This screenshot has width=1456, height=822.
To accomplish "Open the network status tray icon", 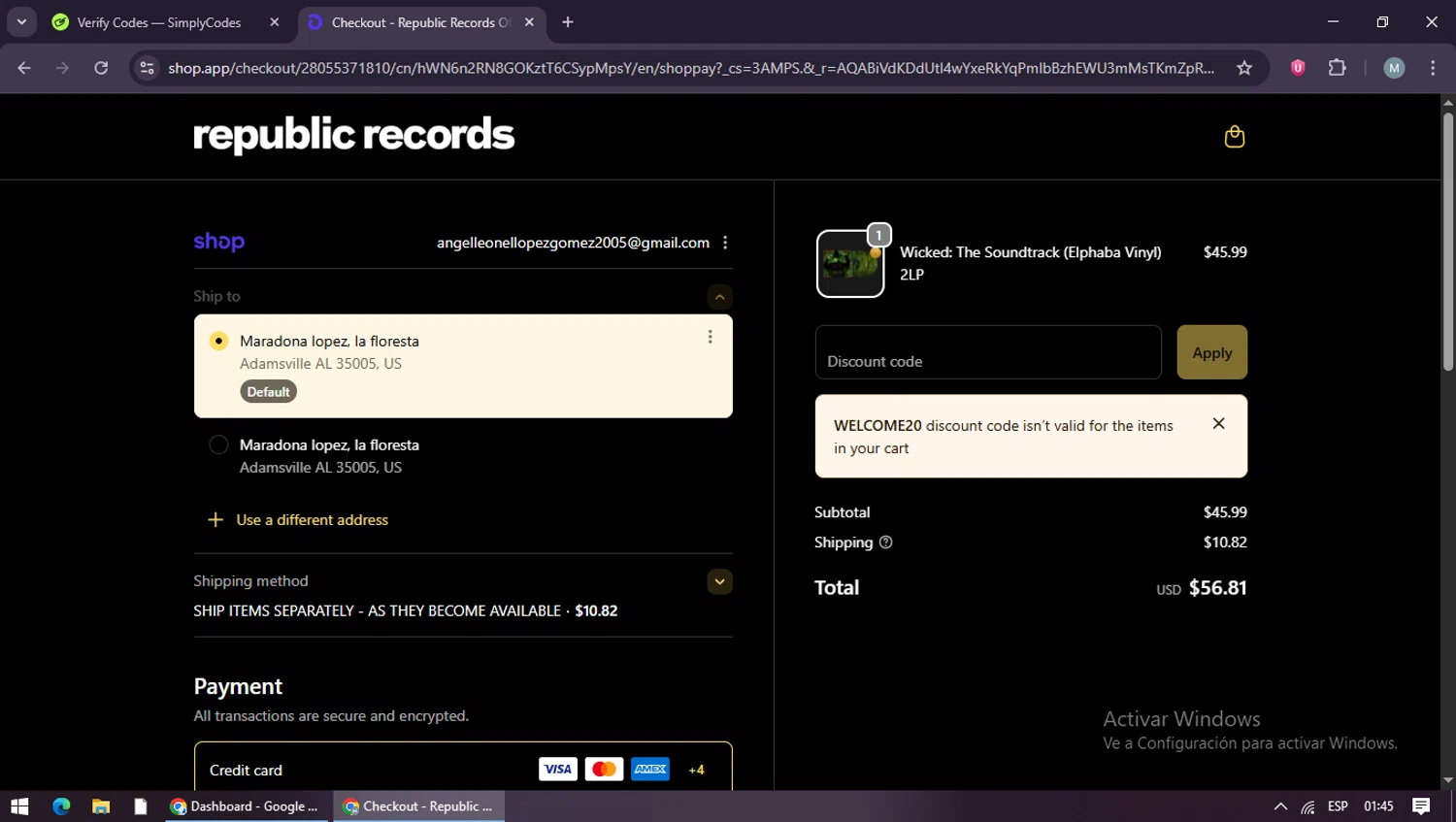I will tap(1308, 806).
